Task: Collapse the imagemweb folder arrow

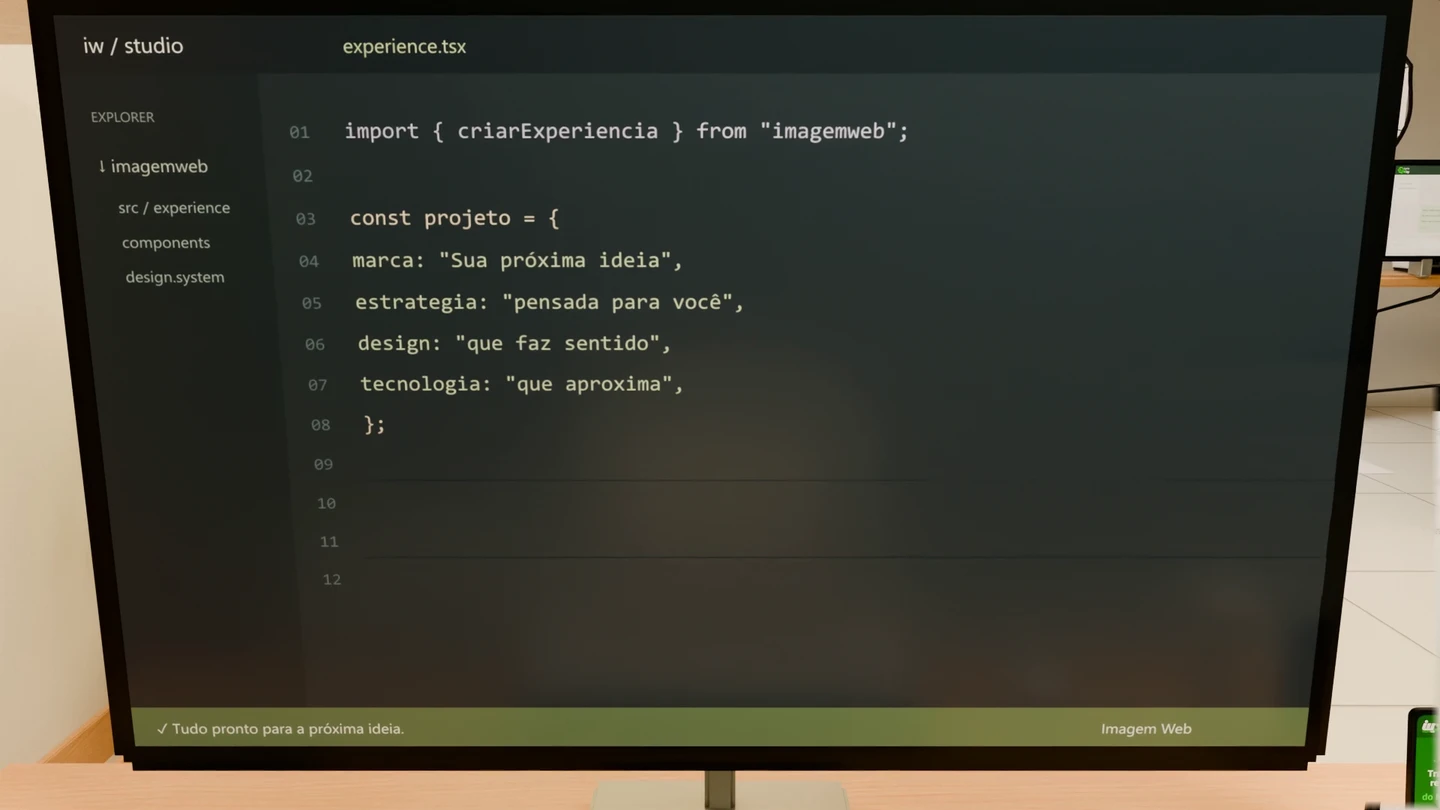Action: [102, 166]
